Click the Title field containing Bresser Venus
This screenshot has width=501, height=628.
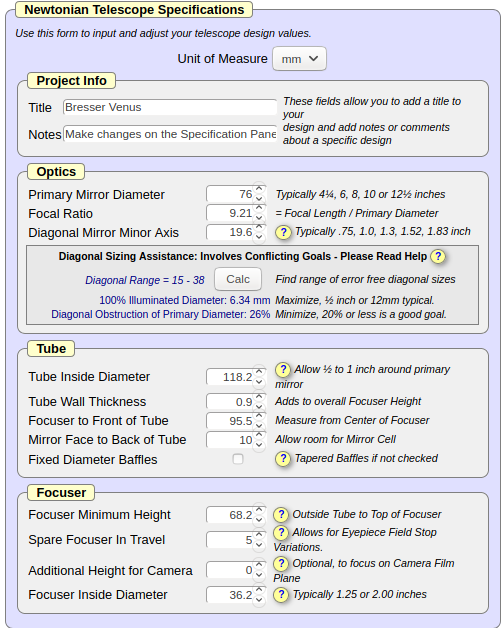(x=170, y=107)
